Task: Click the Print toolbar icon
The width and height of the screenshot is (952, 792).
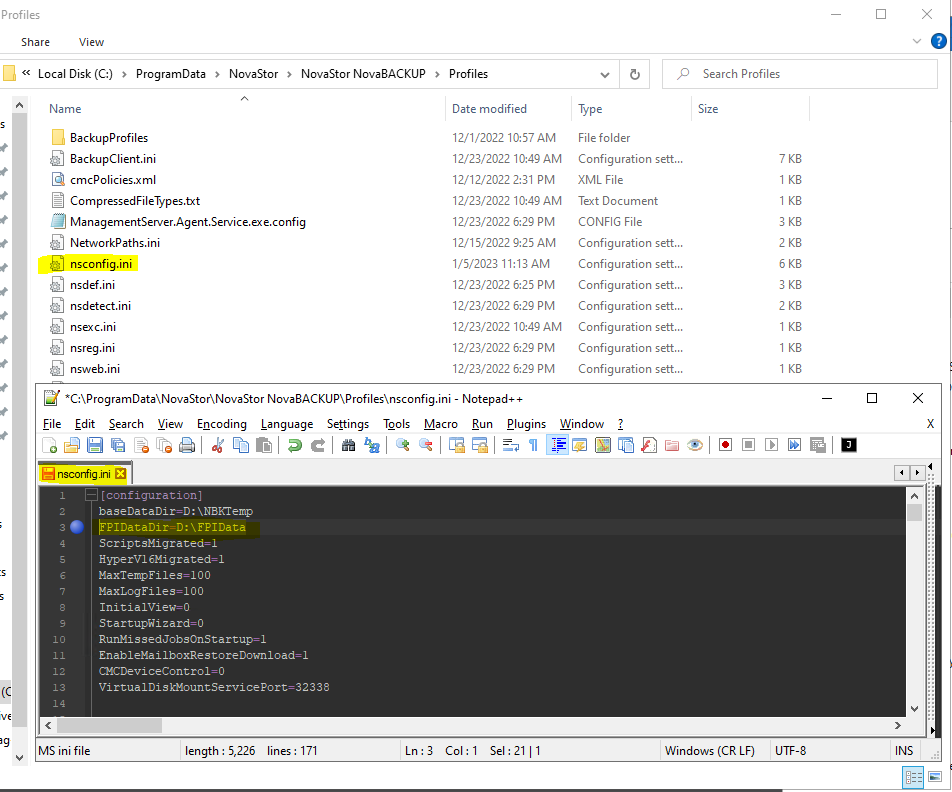Action: pos(187,445)
